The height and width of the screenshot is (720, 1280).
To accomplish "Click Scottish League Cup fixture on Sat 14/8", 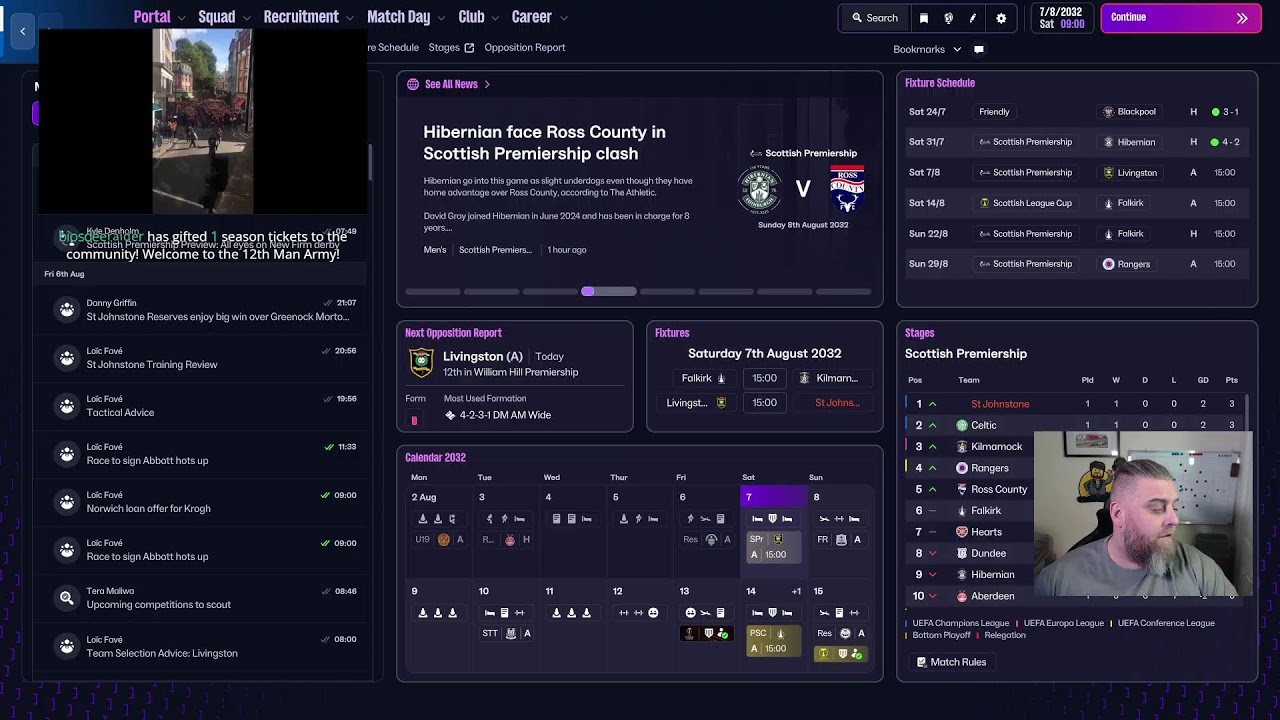I will tap(1075, 203).
